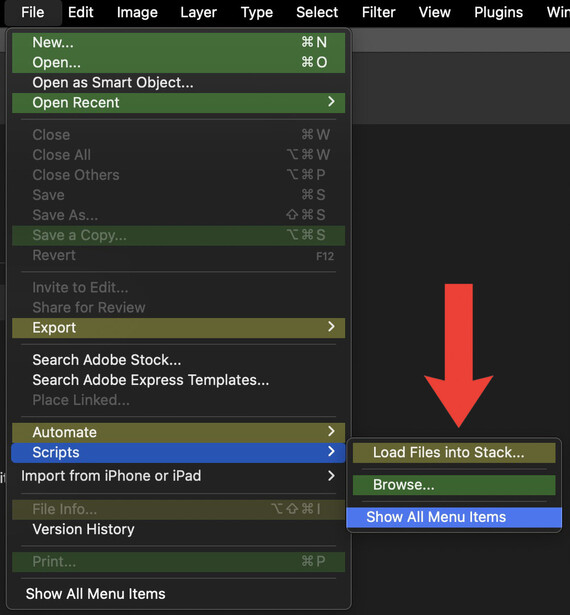Open the Image menu
This screenshot has width=570, height=615.
(x=137, y=12)
